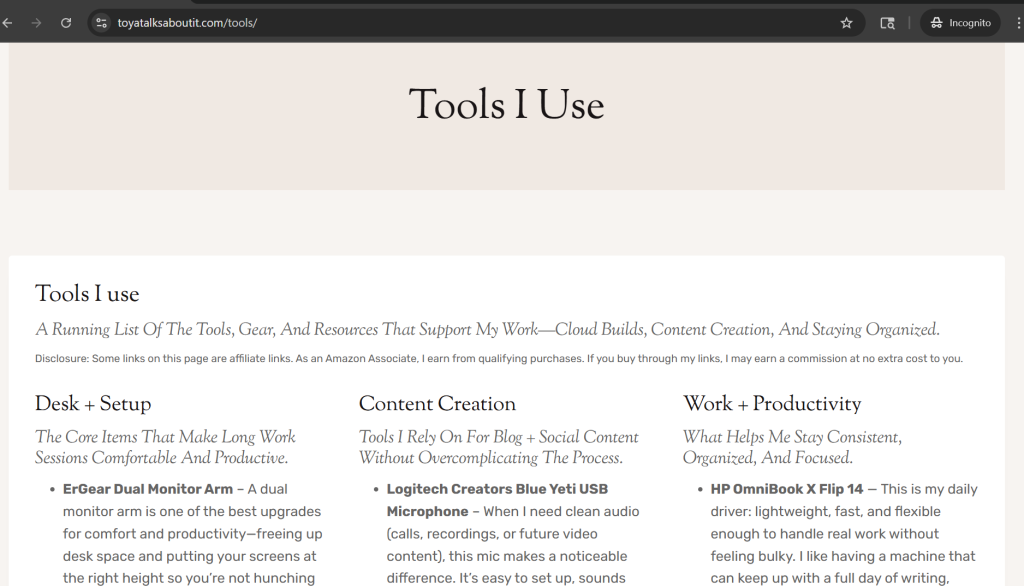This screenshot has width=1024, height=586.
Task: Open the ErGear Dual Monitor Arm link
Action: click(x=146, y=489)
